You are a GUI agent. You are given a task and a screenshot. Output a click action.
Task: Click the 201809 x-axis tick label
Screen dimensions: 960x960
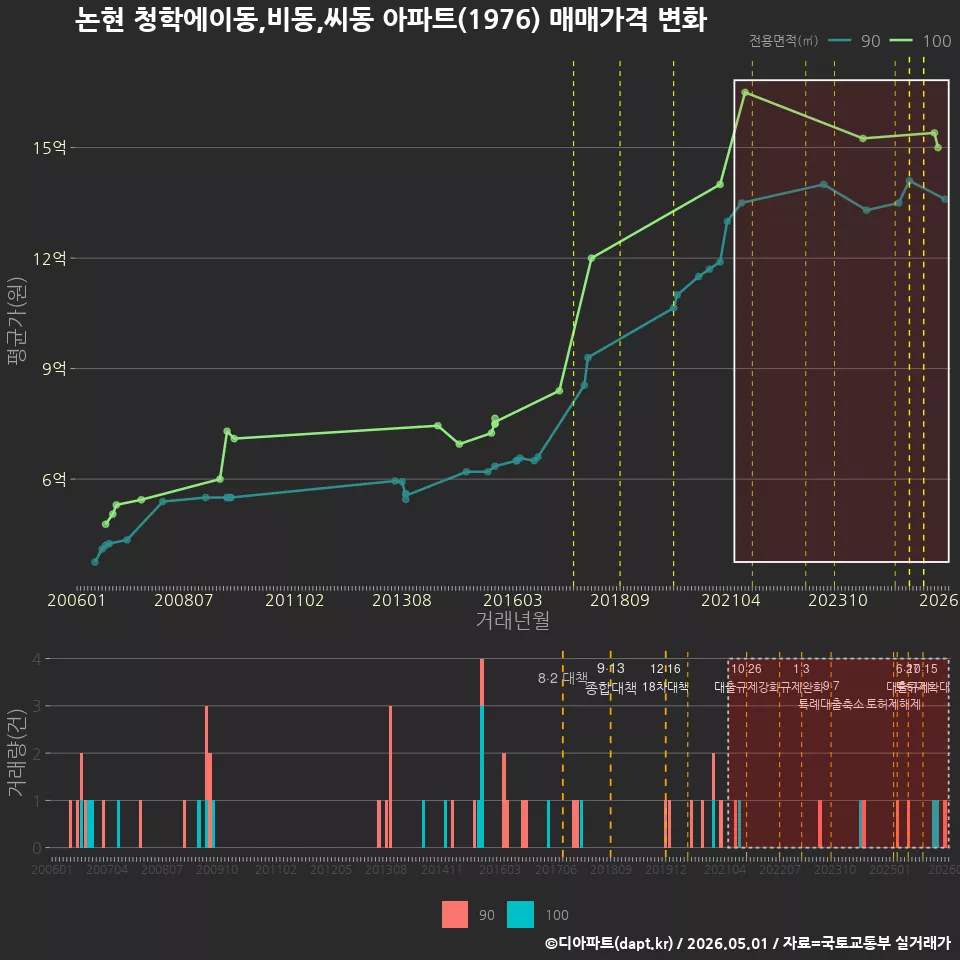point(620,600)
